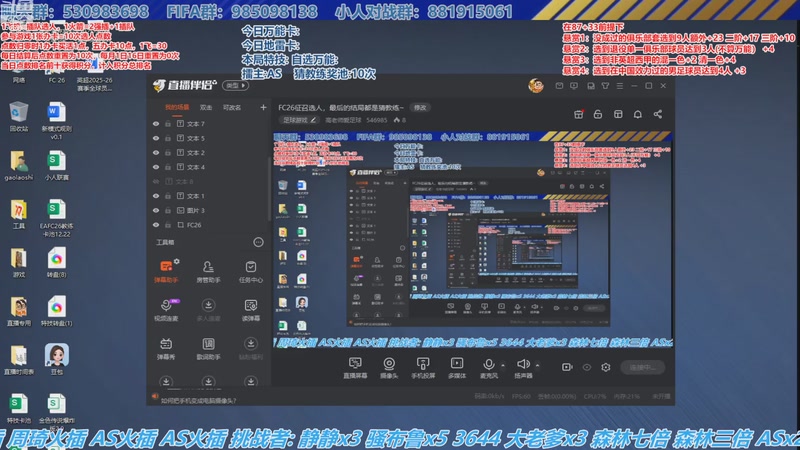
Task: Open the 房管助手 tool
Action: coord(208,271)
